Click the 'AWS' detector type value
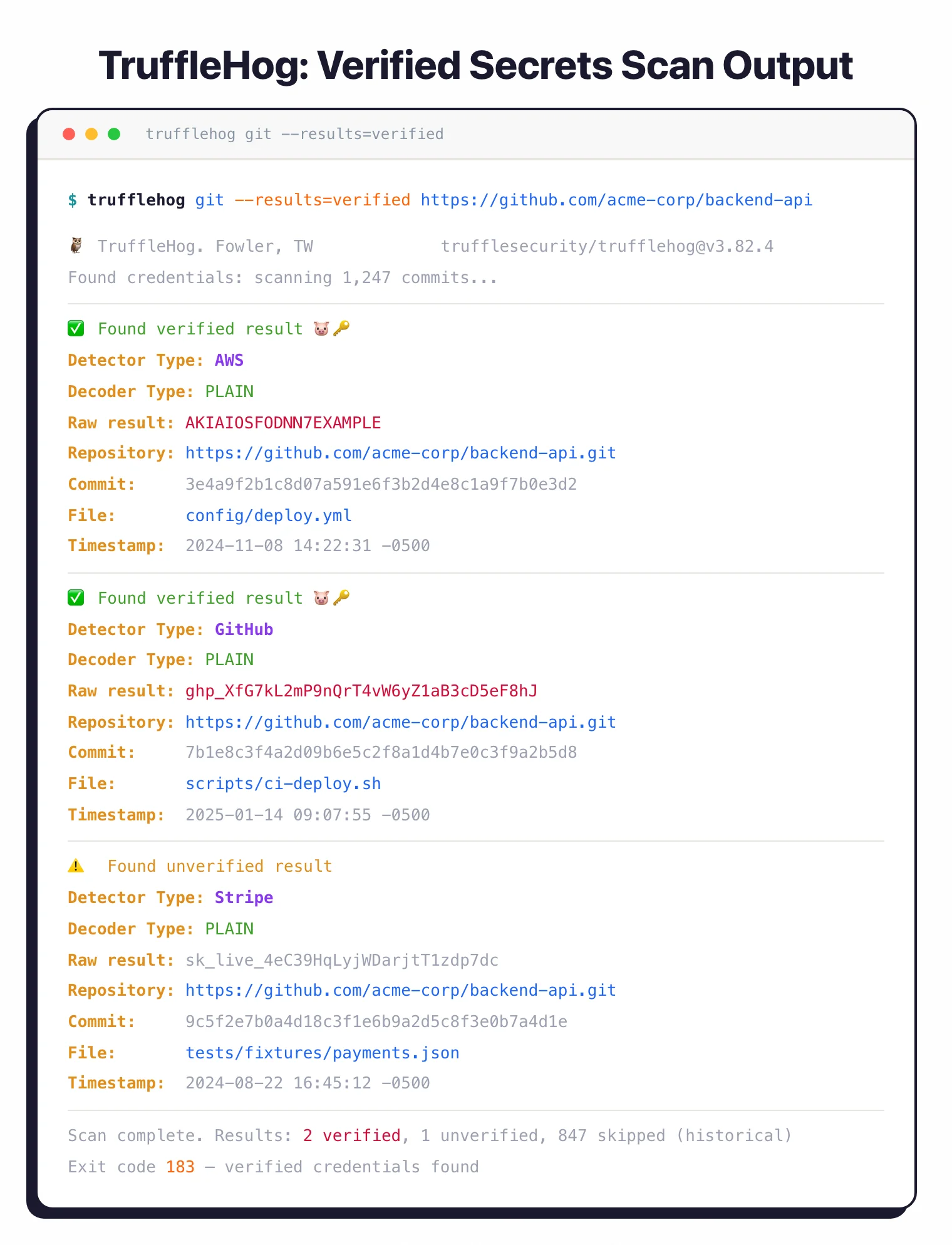 point(229,360)
